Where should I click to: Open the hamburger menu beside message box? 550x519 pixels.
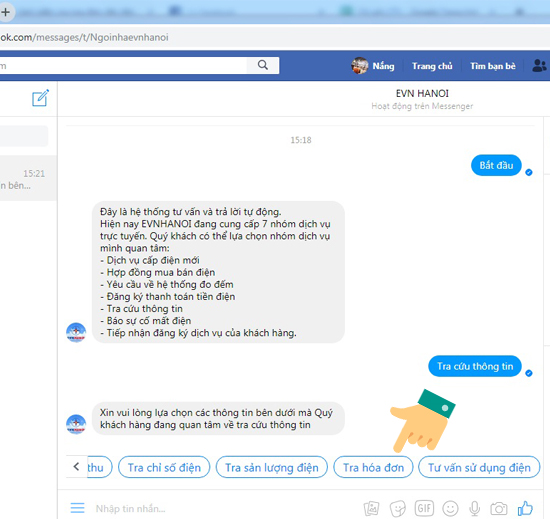[x=78, y=508]
